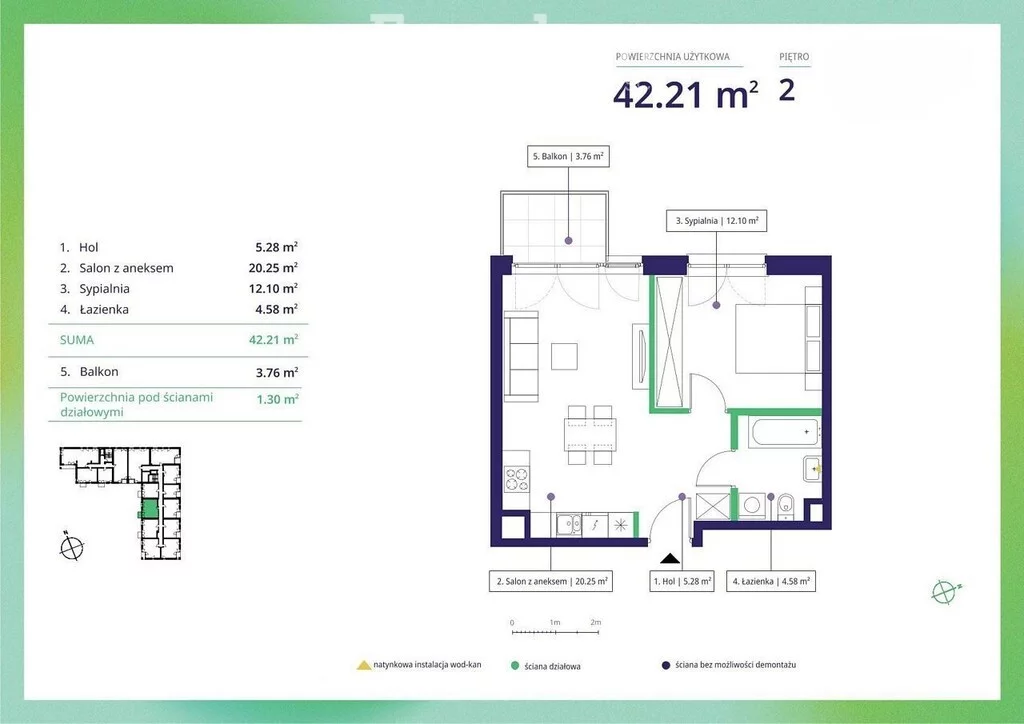
Task: Click the kitchen sink on the bottom counter
Action: click(567, 524)
